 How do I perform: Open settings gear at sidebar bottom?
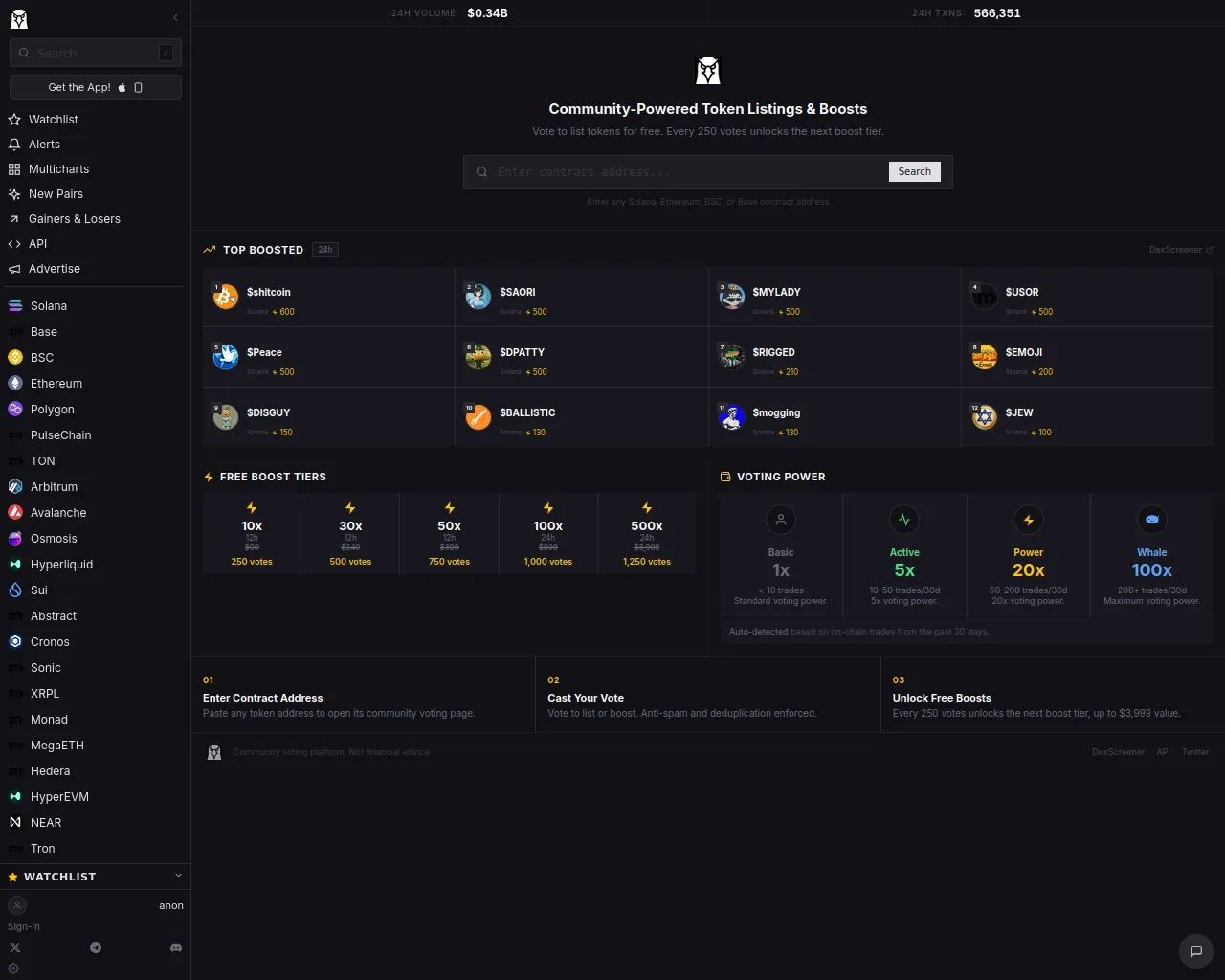click(13, 969)
